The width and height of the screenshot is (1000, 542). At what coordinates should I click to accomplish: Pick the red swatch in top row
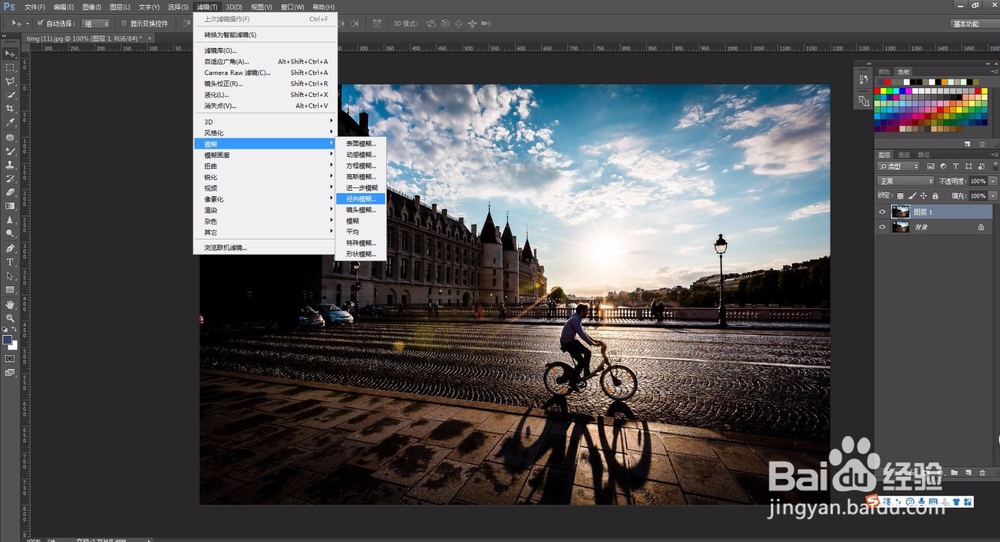887,82
